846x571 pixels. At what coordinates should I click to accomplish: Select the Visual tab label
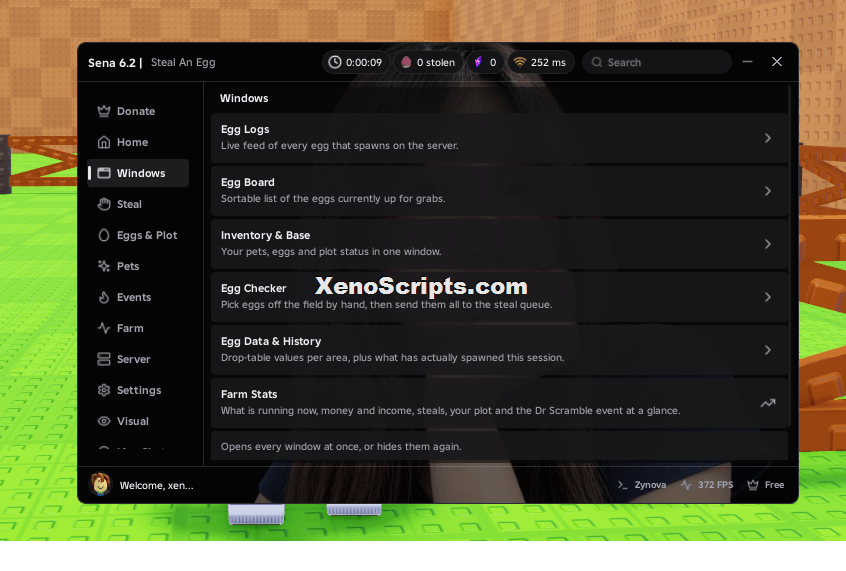[133, 422]
